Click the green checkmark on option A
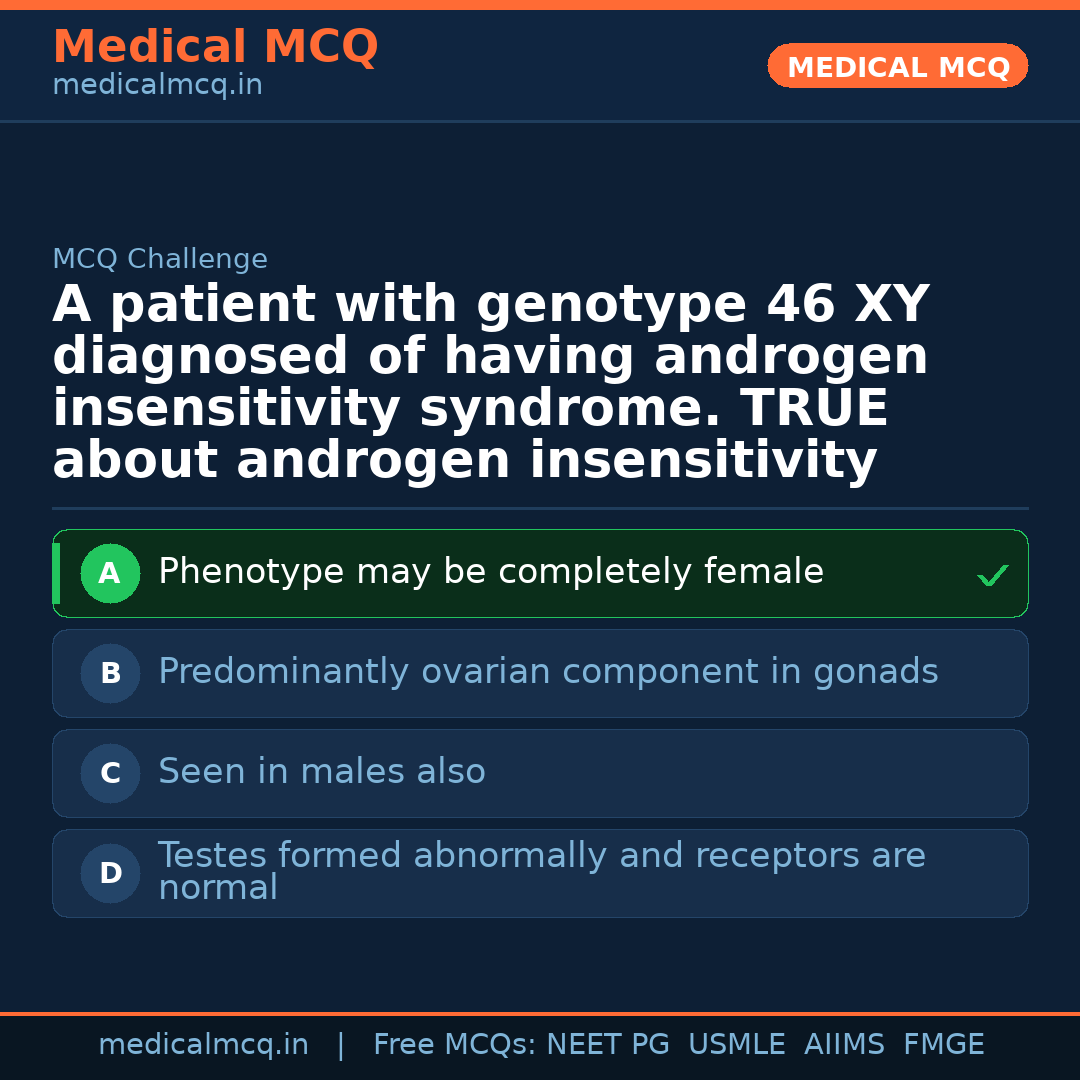 992,575
